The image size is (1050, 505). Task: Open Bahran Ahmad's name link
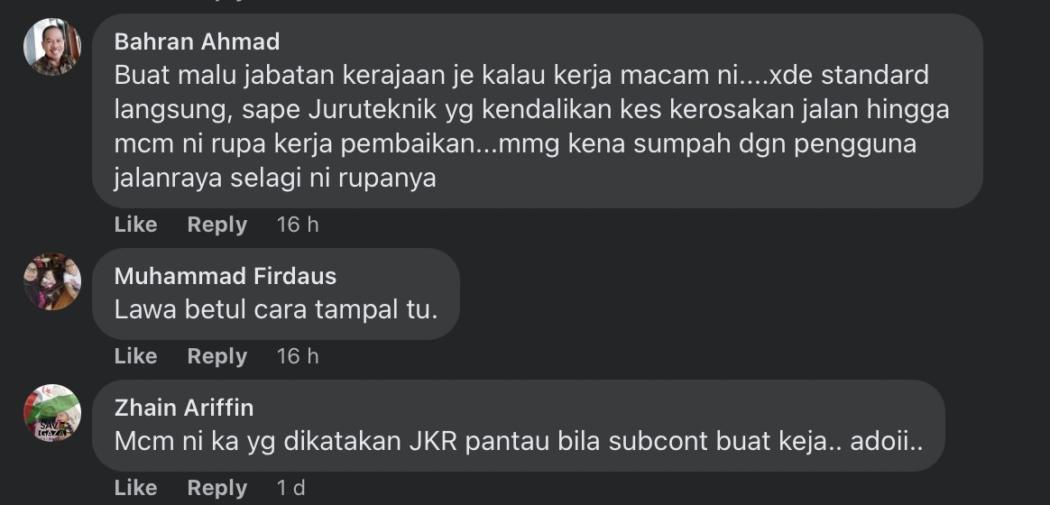click(x=197, y=42)
